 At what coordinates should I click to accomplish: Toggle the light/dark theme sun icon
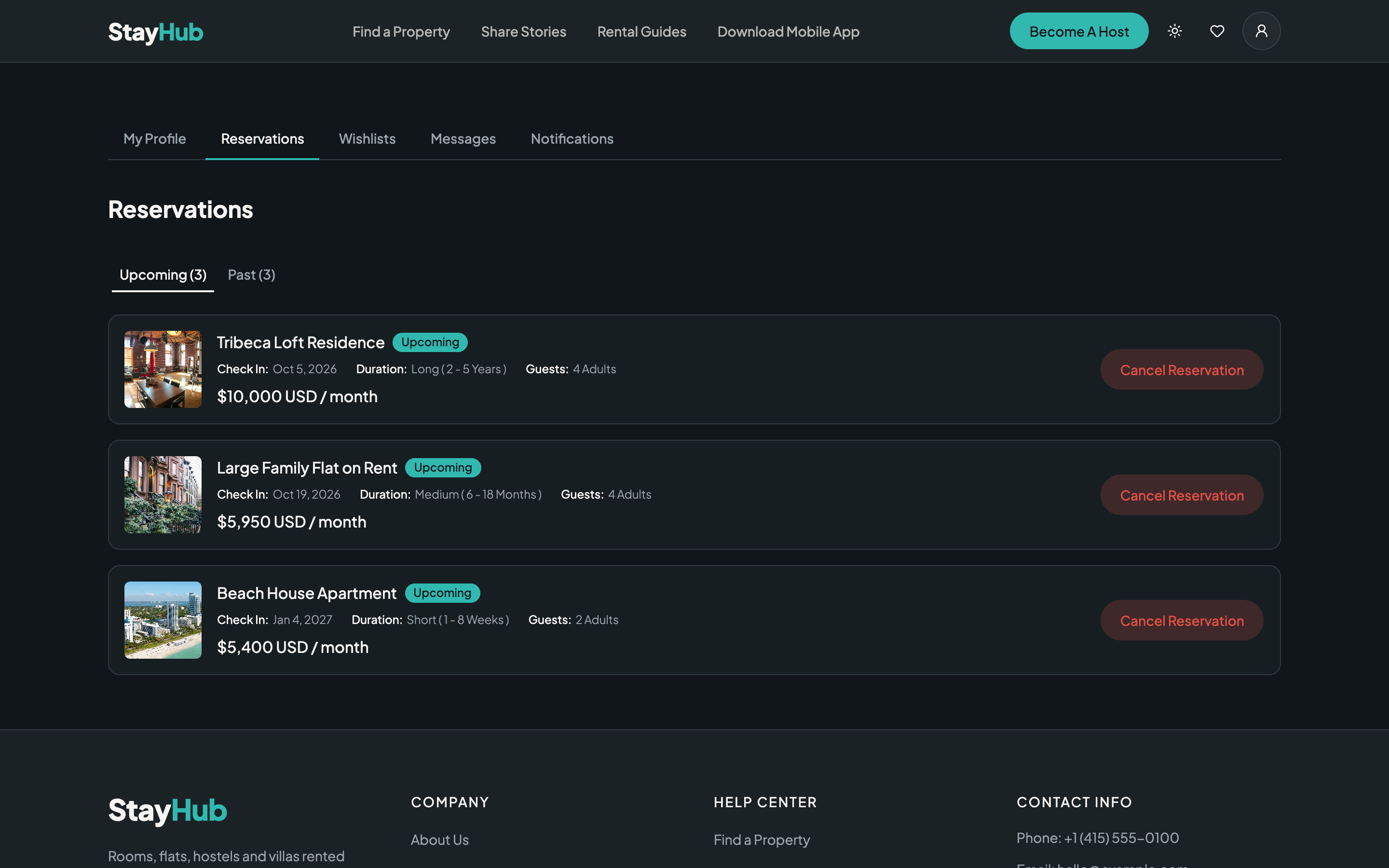(x=1174, y=31)
